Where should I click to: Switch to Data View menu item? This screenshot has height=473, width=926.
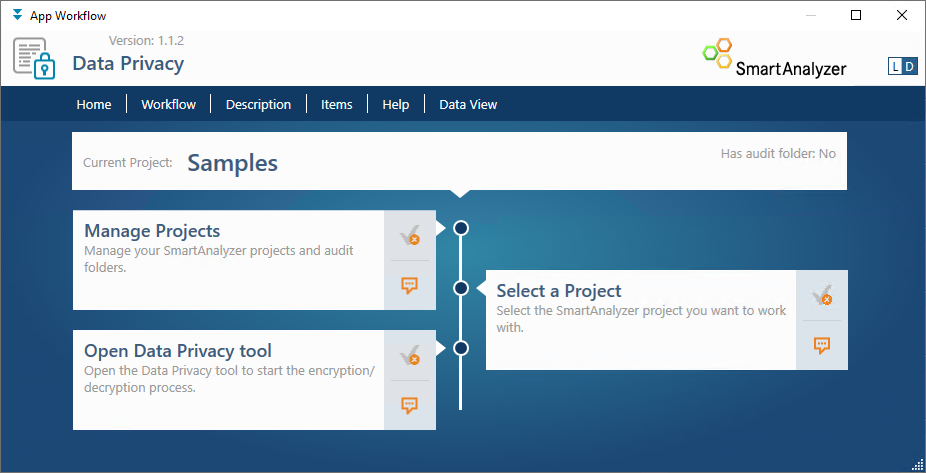pyautogui.click(x=468, y=105)
